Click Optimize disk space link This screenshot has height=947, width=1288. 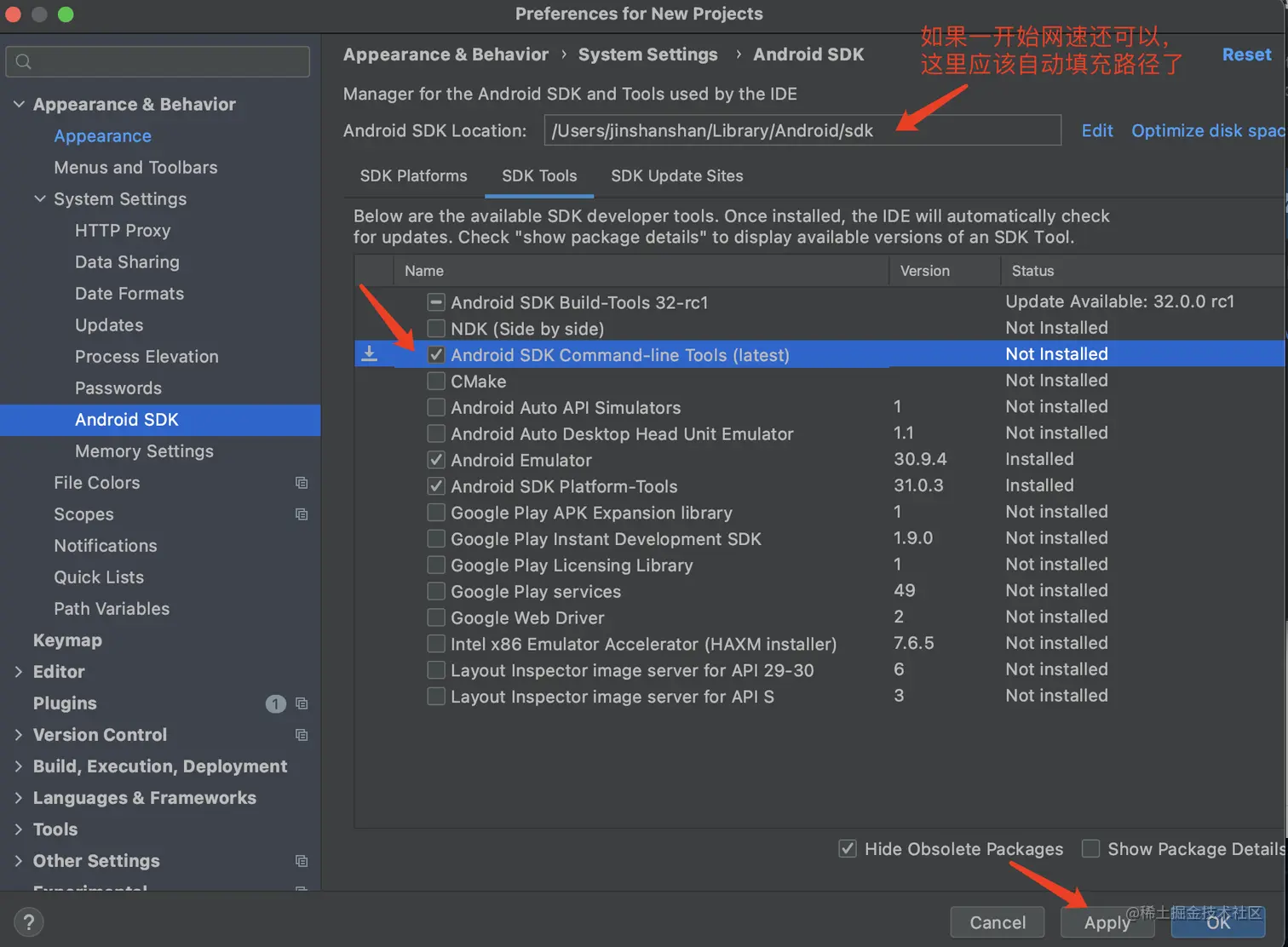(1209, 130)
